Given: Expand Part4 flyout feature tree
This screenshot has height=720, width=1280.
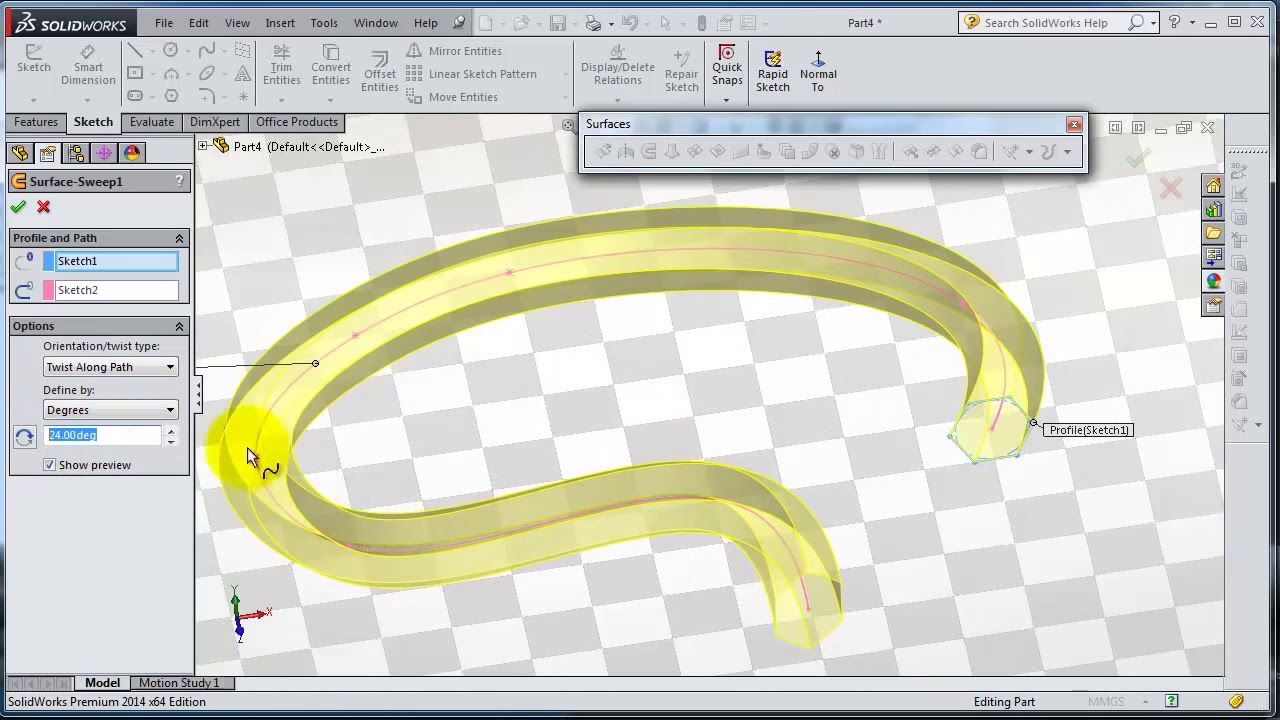Looking at the screenshot, I should 203,147.
